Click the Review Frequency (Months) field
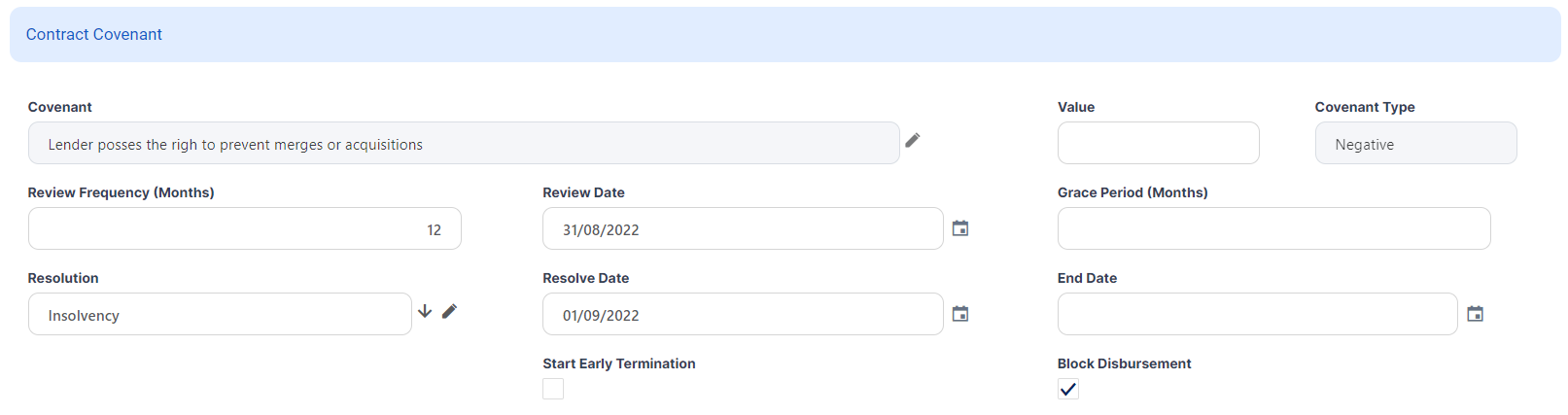Screen dimensions: 1568x415 coord(244,228)
